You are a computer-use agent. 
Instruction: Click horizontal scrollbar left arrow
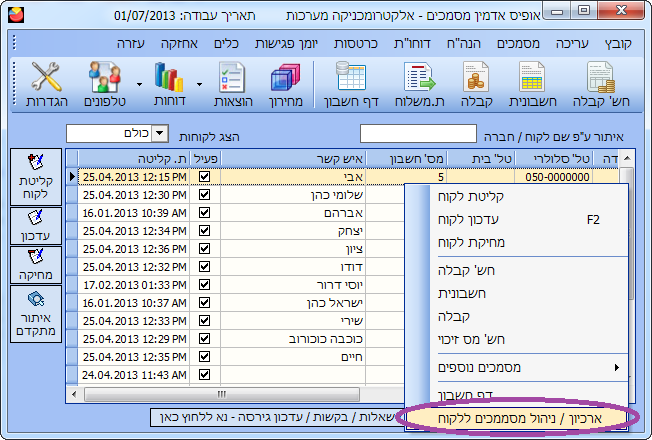(74, 394)
